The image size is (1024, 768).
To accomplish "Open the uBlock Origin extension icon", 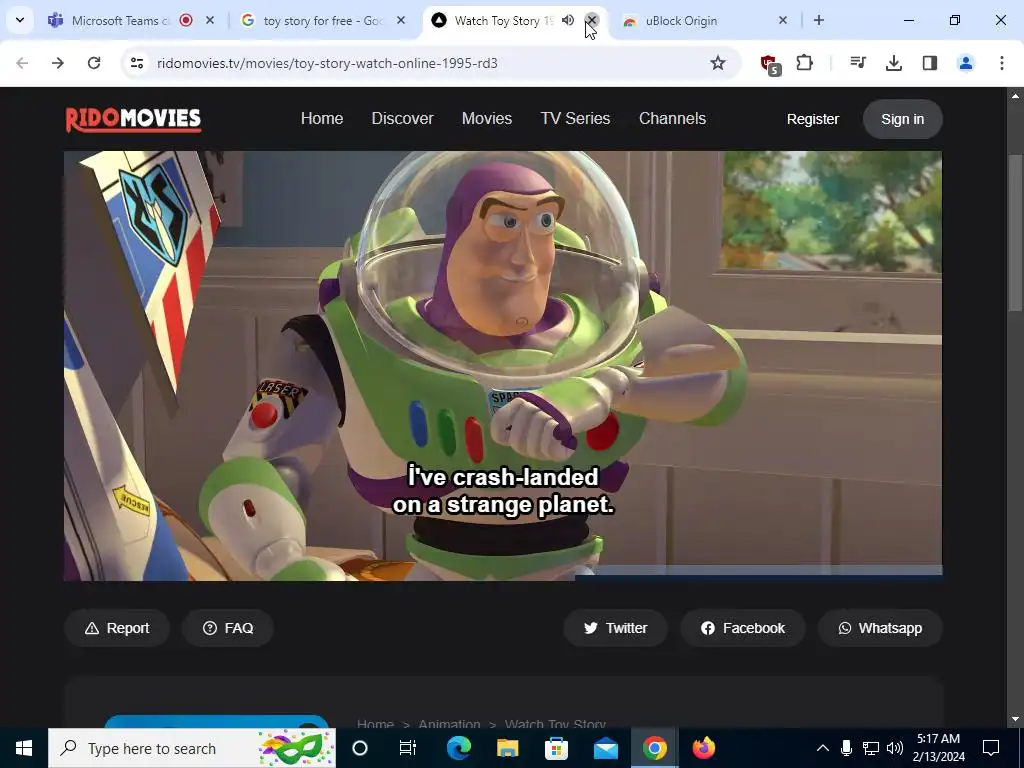I will click(x=770, y=63).
